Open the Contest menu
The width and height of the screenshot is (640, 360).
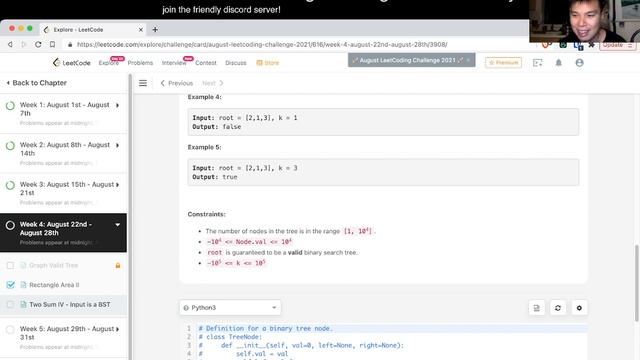pyautogui.click(x=206, y=63)
